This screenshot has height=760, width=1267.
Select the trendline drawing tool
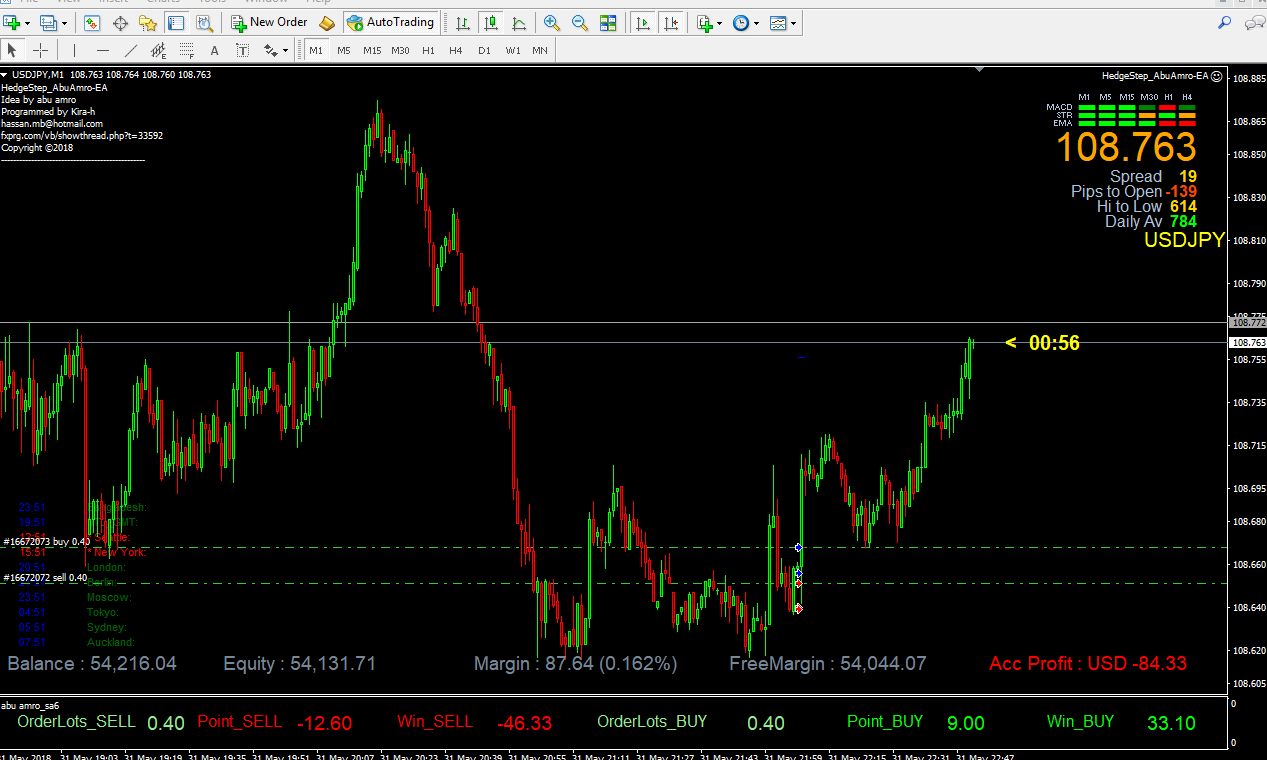click(130, 50)
